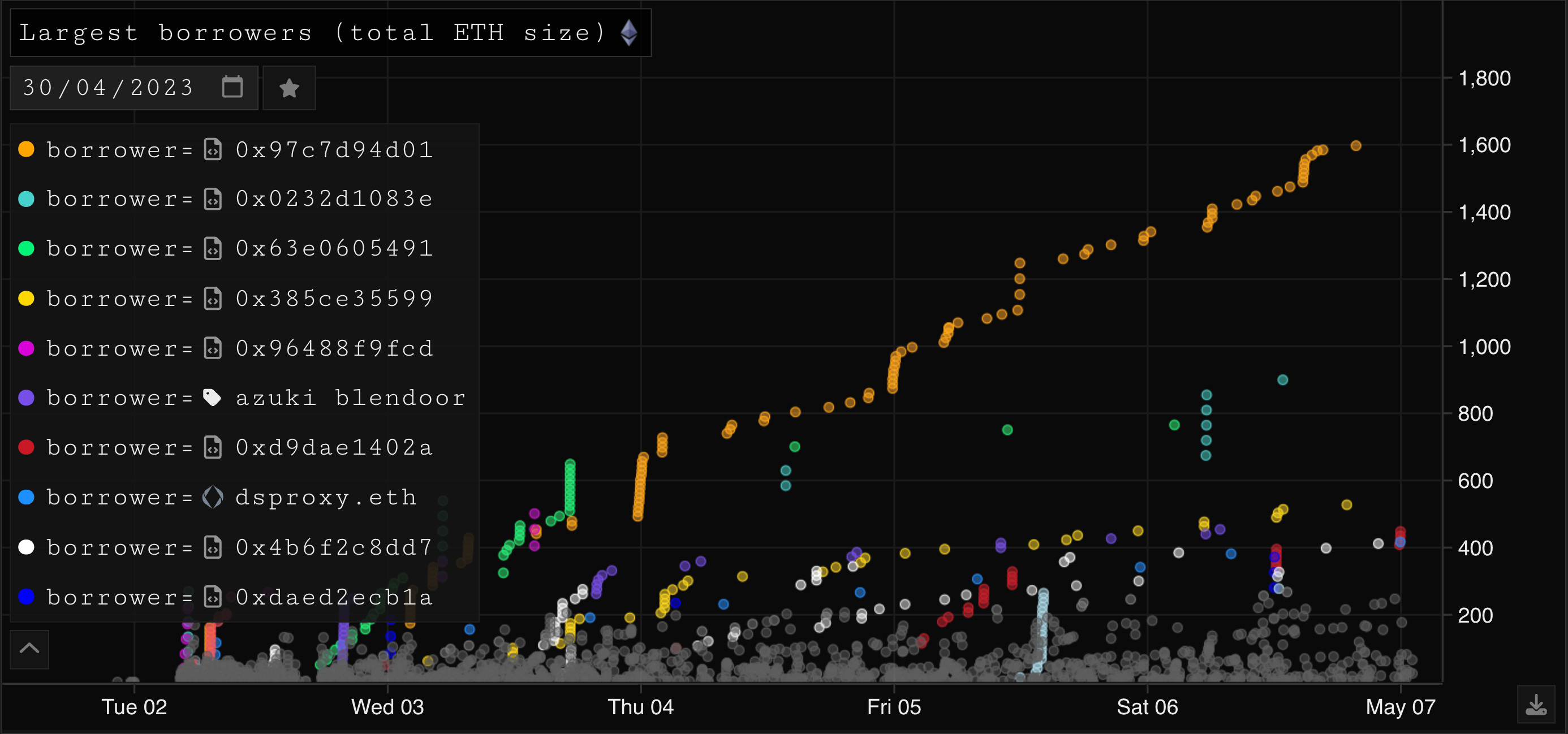This screenshot has height=734, width=1568.
Task: Collapse the legend with chevron-up button
Action: click(29, 649)
